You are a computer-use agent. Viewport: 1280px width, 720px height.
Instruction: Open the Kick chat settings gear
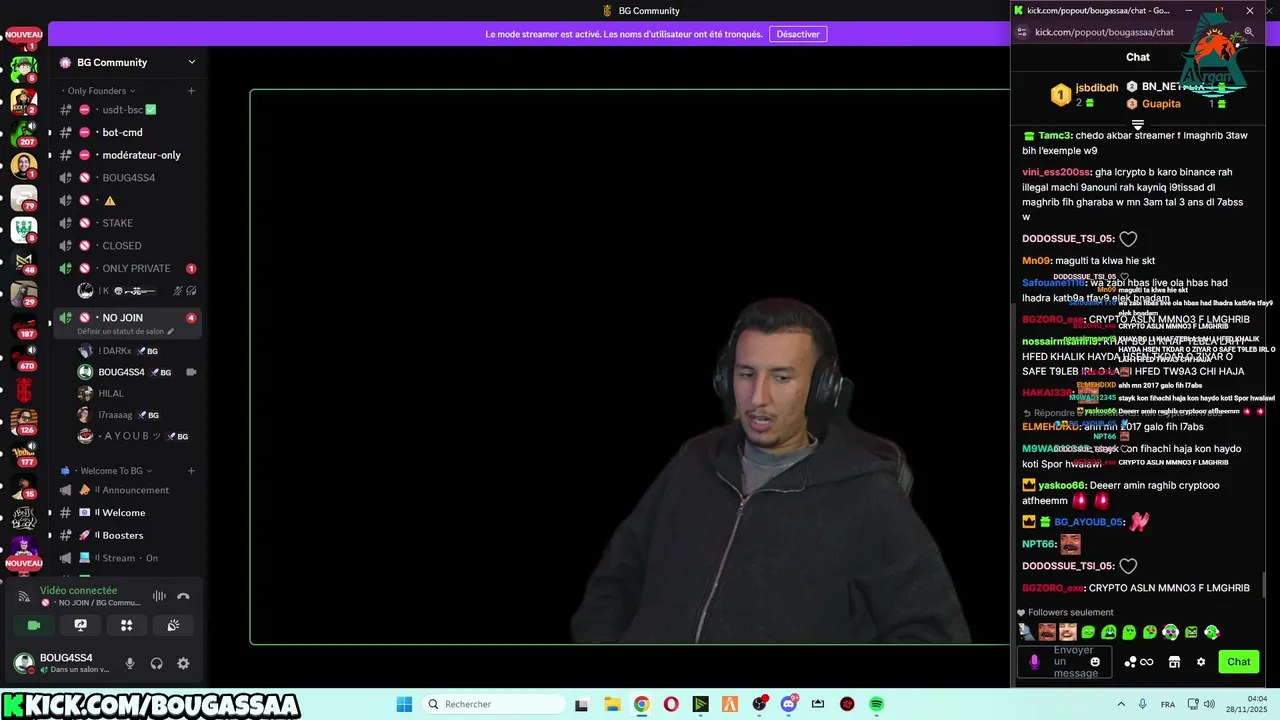coord(1201,662)
